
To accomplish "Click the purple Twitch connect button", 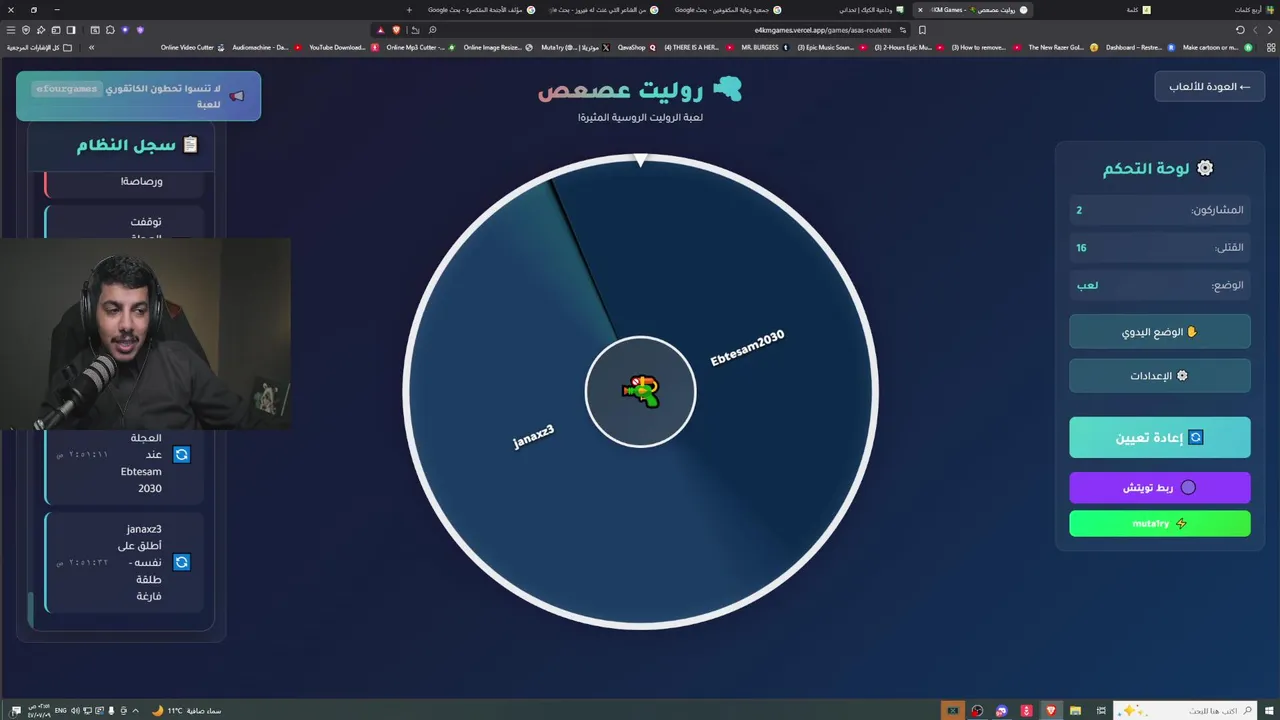I will [1159, 488].
